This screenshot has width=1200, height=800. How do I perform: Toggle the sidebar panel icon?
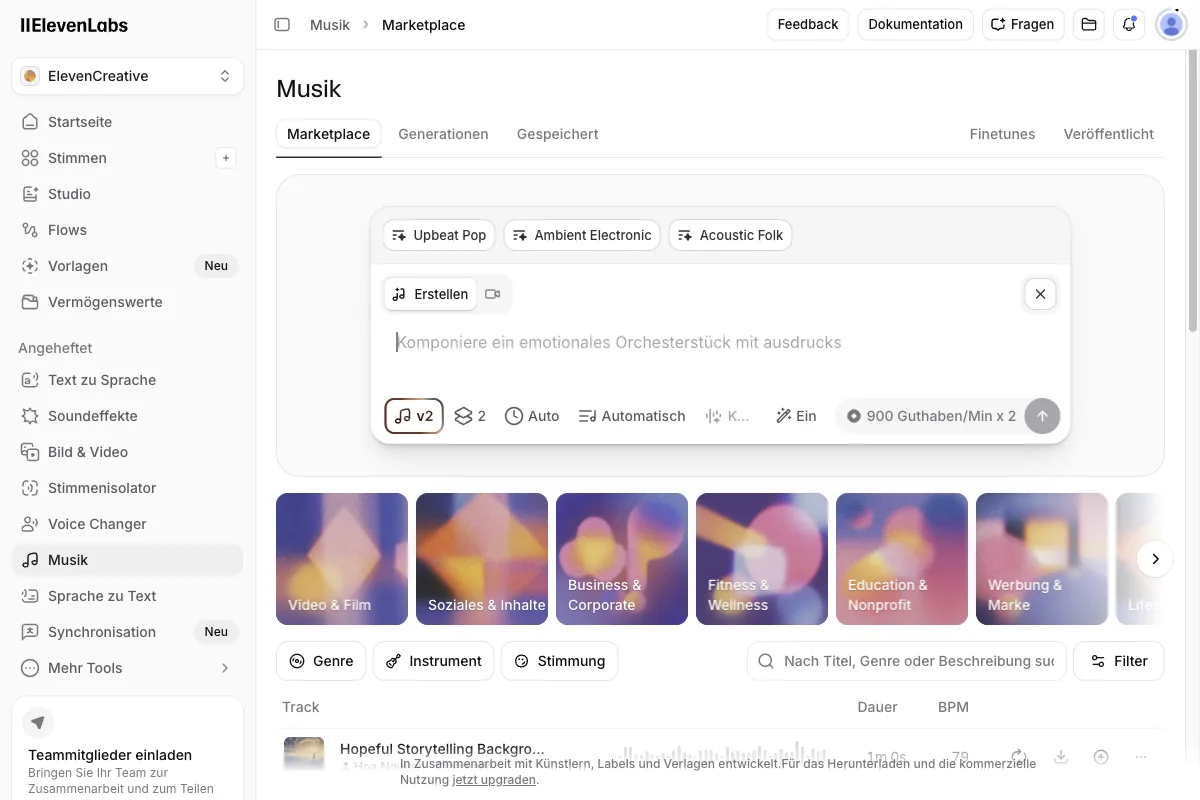282,25
